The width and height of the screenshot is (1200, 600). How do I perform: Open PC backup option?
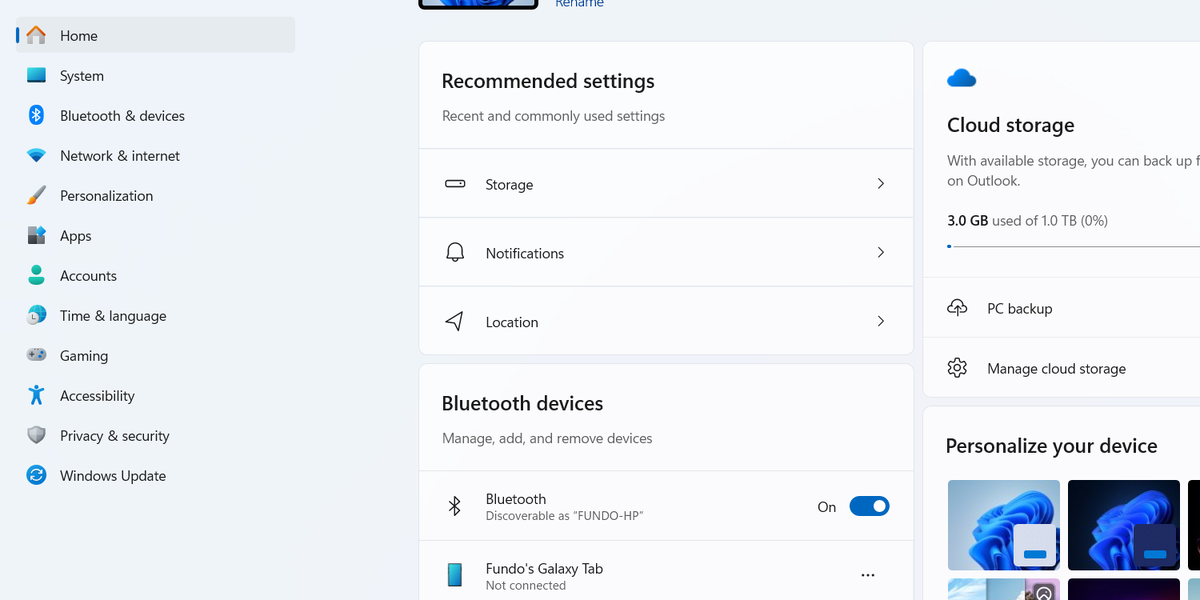coord(1019,309)
